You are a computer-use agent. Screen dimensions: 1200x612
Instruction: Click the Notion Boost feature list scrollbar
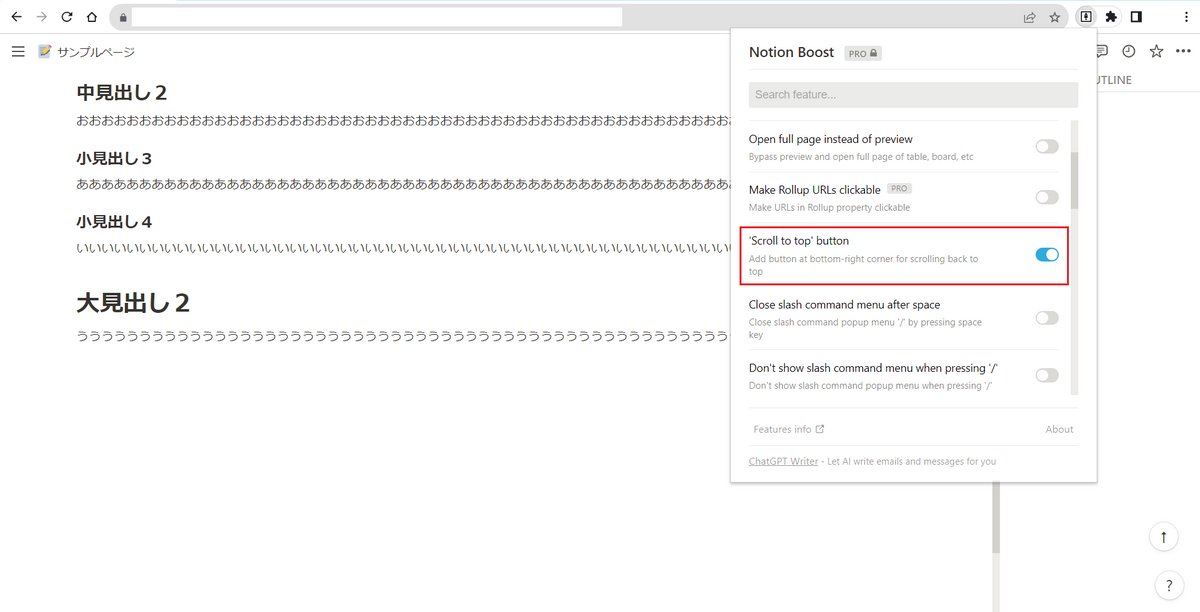click(1074, 180)
